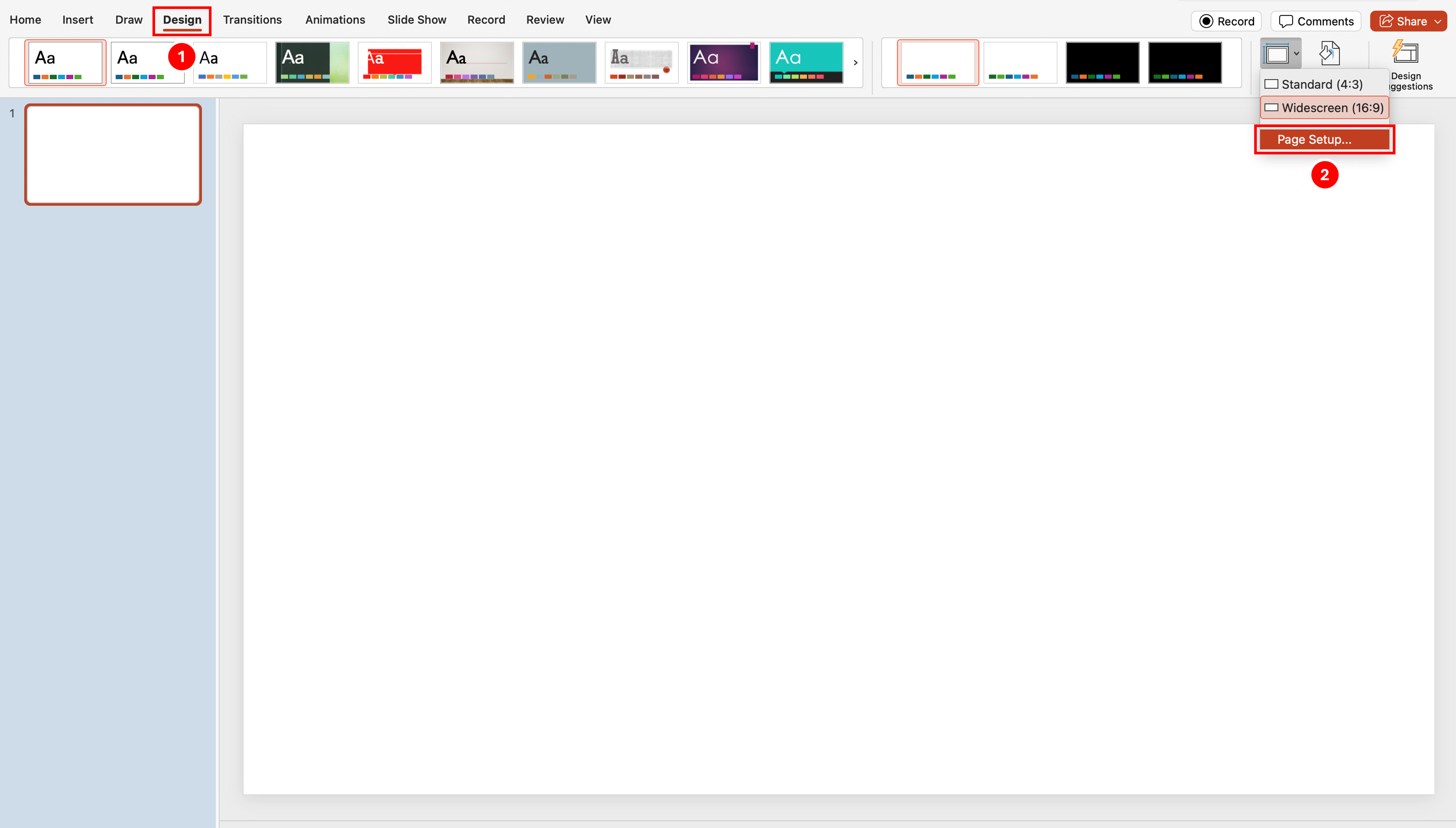
Task: Switch to the Animations tab
Action: (335, 20)
